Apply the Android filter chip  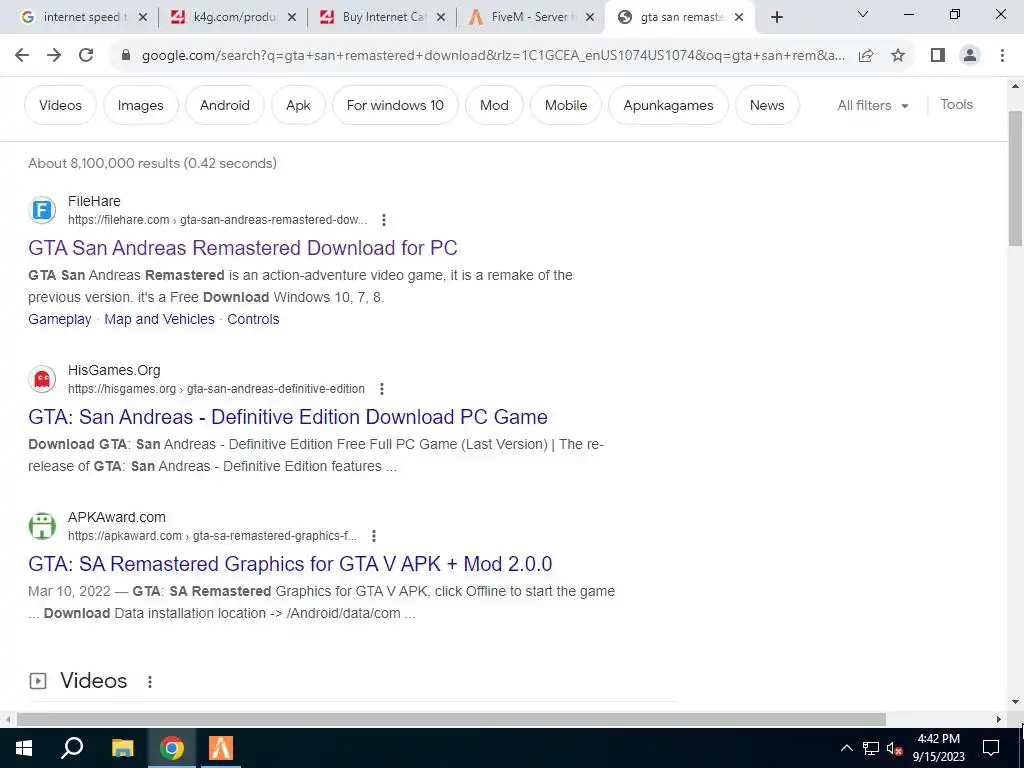(225, 105)
